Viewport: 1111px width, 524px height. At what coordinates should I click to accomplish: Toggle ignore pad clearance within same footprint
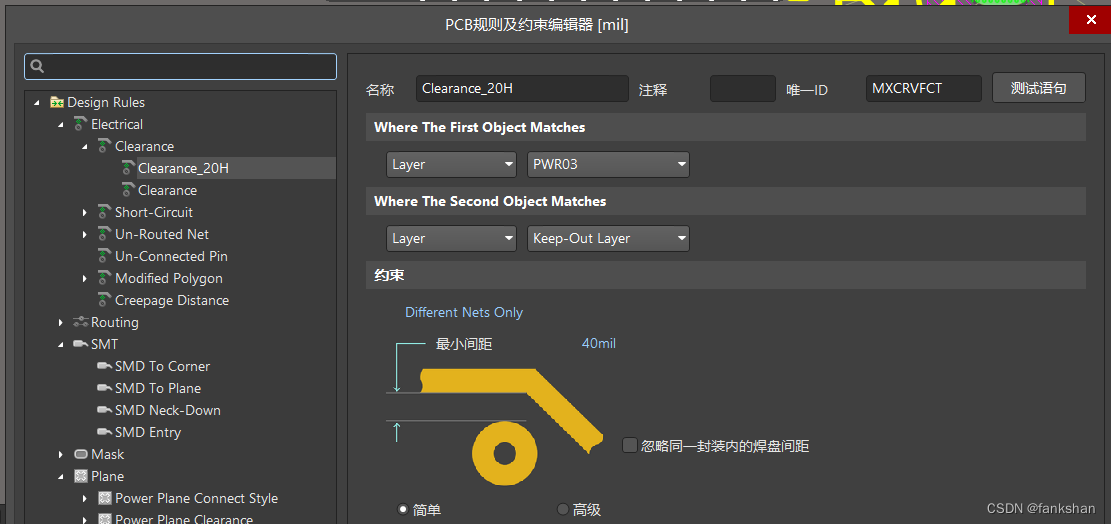pyautogui.click(x=629, y=445)
